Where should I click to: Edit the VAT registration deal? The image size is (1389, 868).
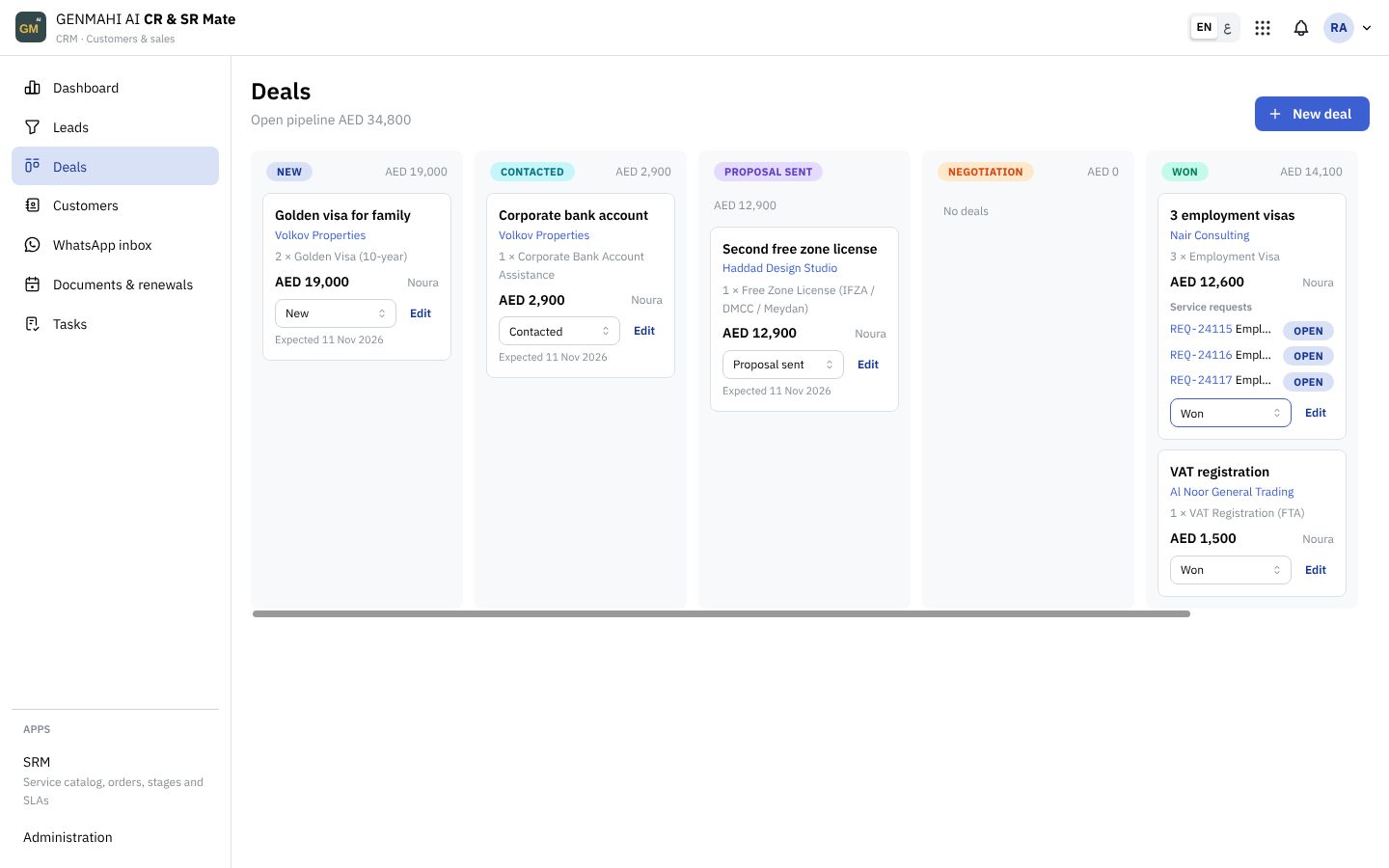(x=1316, y=570)
